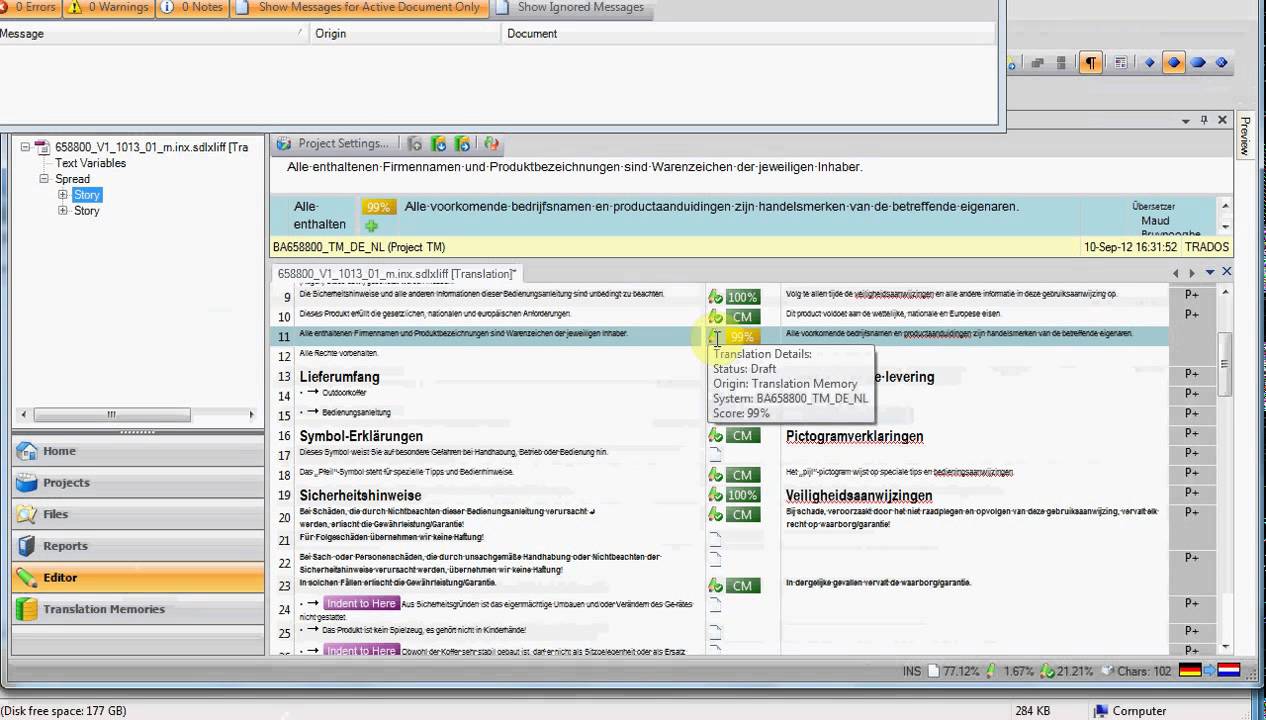This screenshot has height=720, width=1266.
Task: Toggle the 0 Notes message filter
Action: (x=193, y=7)
